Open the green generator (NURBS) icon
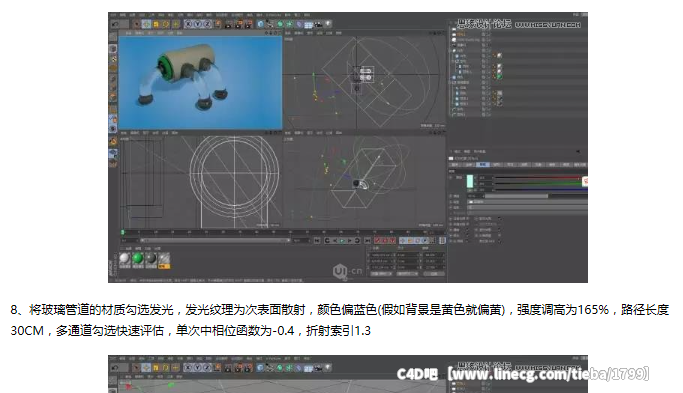The height and width of the screenshot is (393, 683). click(x=280, y=24)
